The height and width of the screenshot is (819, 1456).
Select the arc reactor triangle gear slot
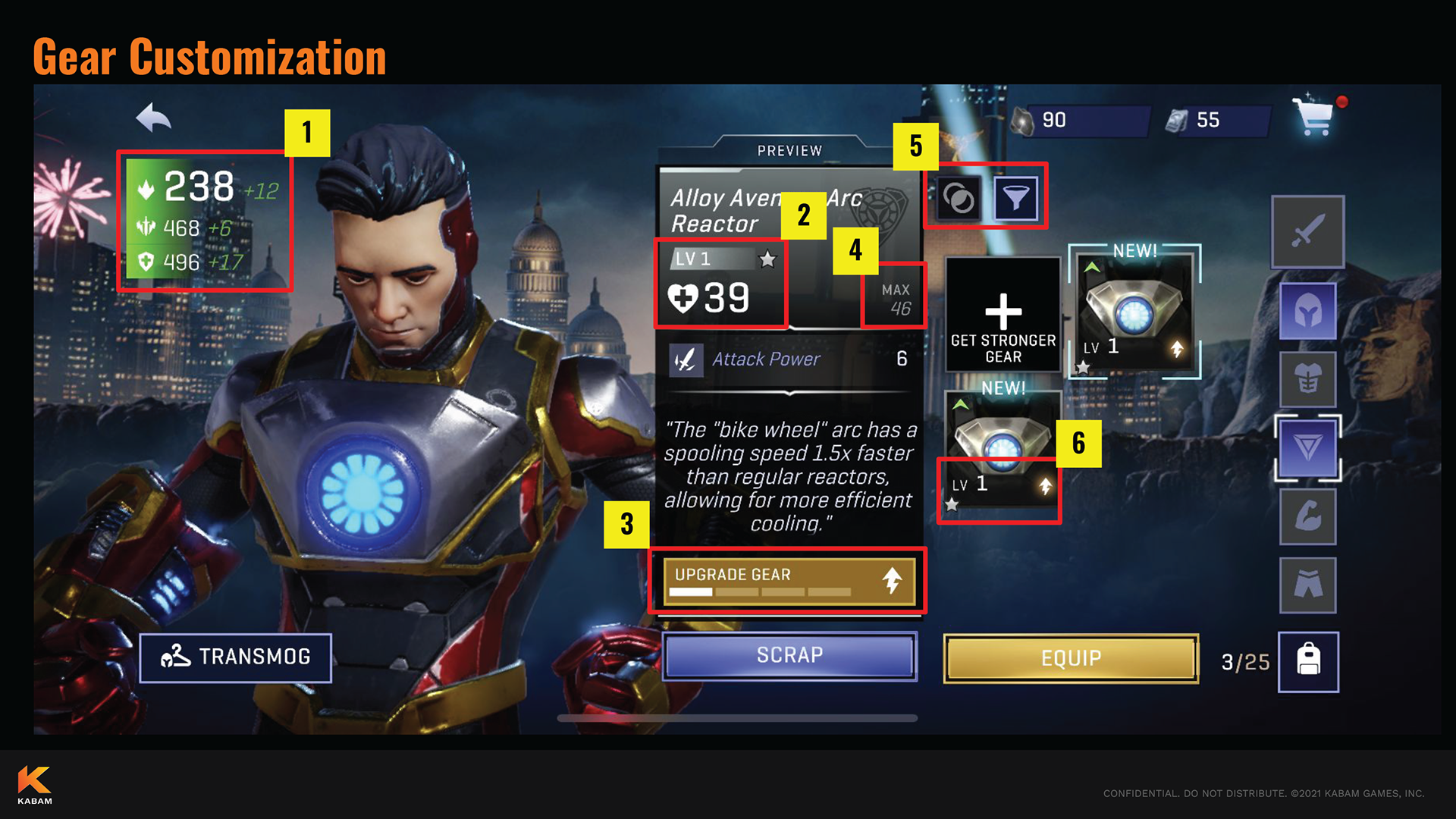(x=1307, y=447)
